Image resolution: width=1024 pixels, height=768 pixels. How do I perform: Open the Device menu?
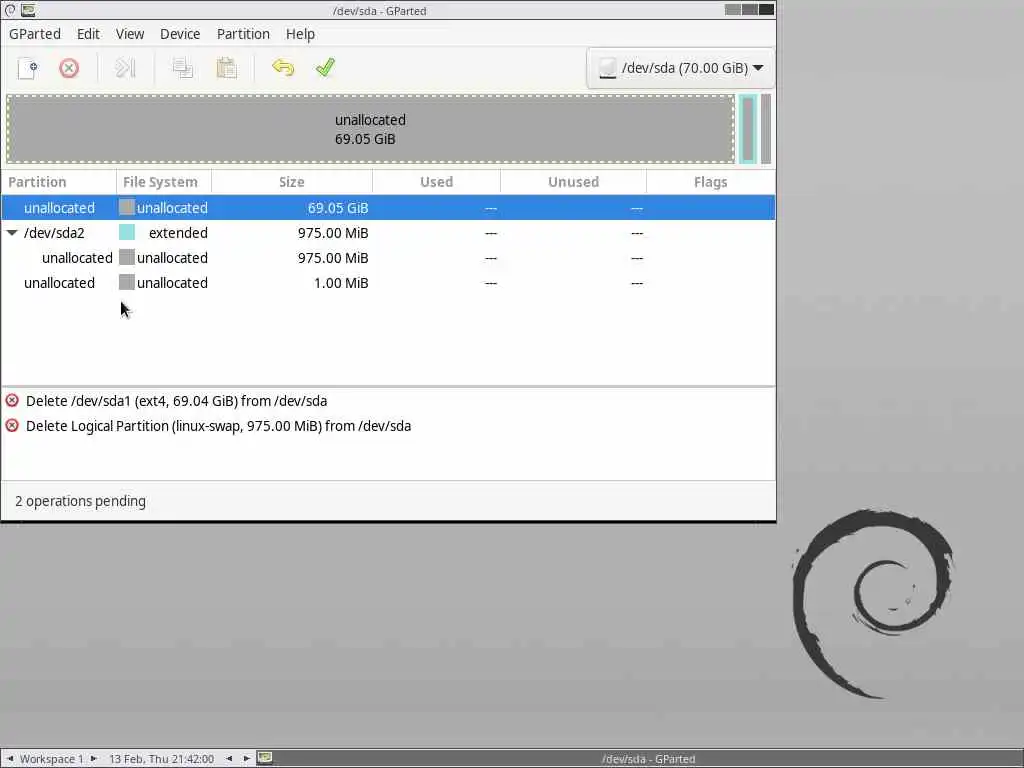[180, 34]
